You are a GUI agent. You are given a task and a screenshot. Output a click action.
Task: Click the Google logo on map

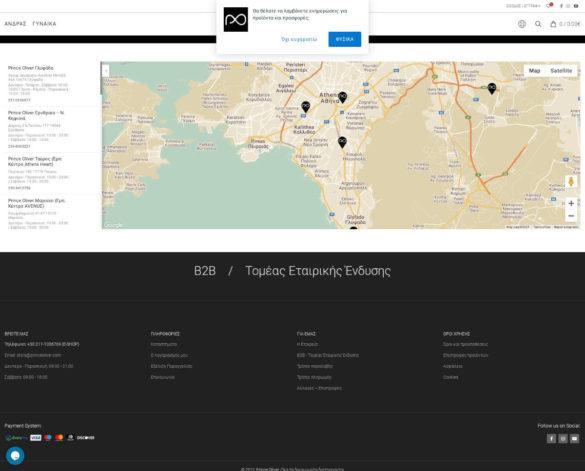tap(113, 225)
